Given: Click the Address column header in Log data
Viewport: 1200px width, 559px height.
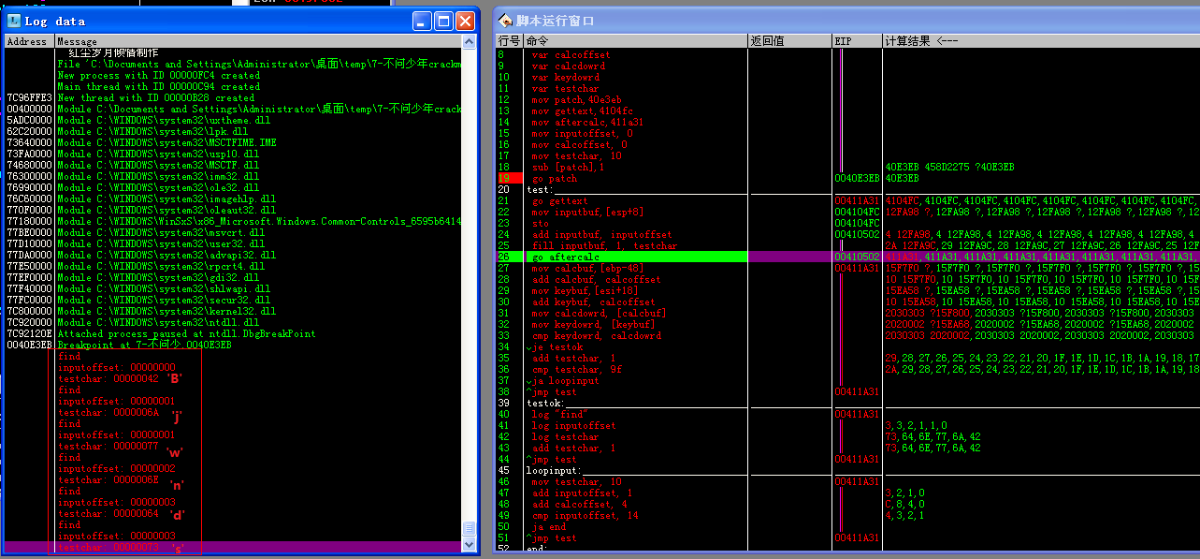Looking at the screenshot, I should coord(29,42).
